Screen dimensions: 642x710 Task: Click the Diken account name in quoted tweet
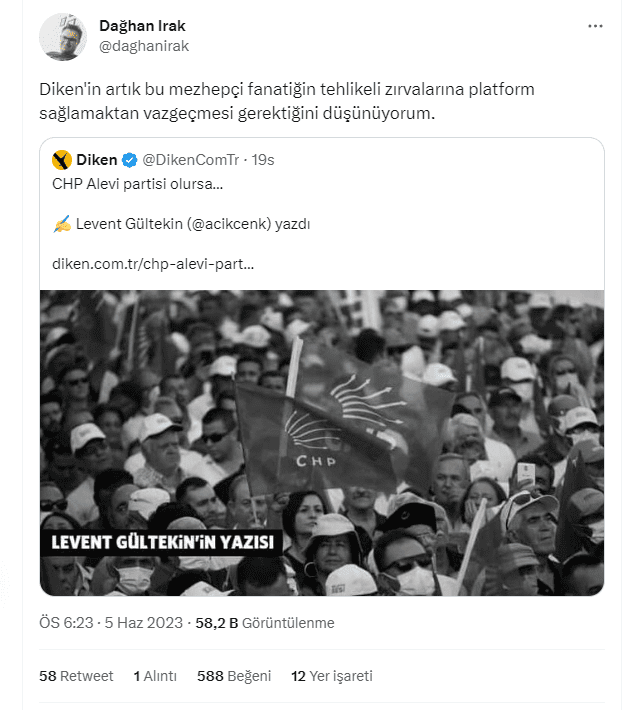click(96, 160)
